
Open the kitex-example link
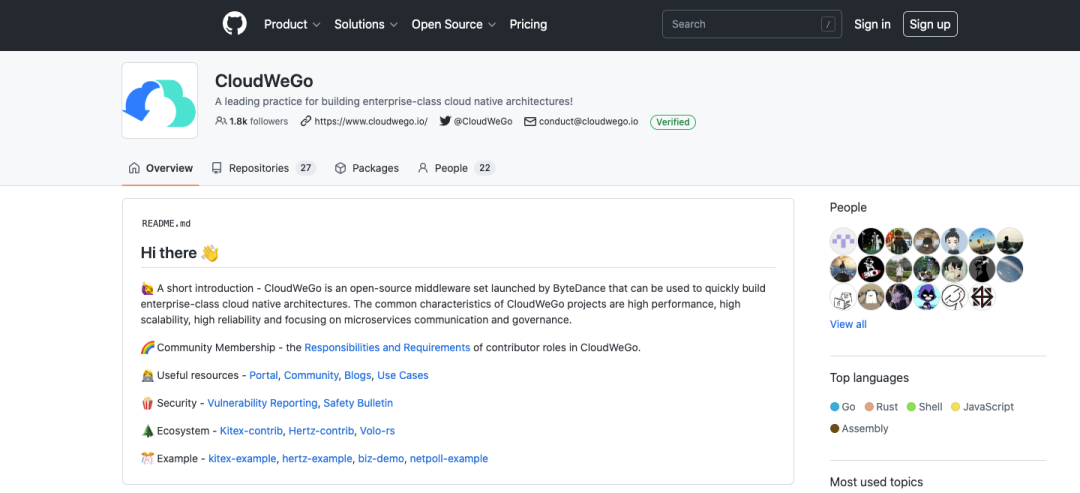(x=242, y=459)
